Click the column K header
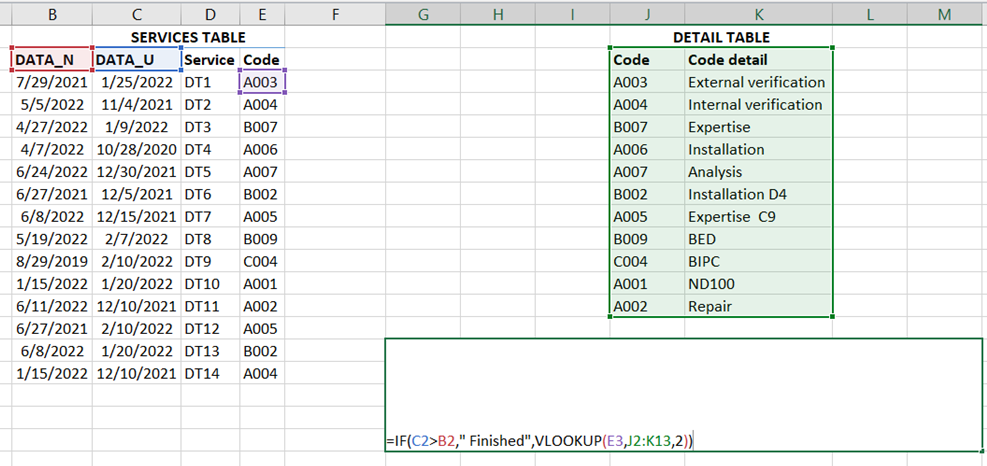Image resolution: width=987 pixels, height=466 pixels. click(759, 13)
